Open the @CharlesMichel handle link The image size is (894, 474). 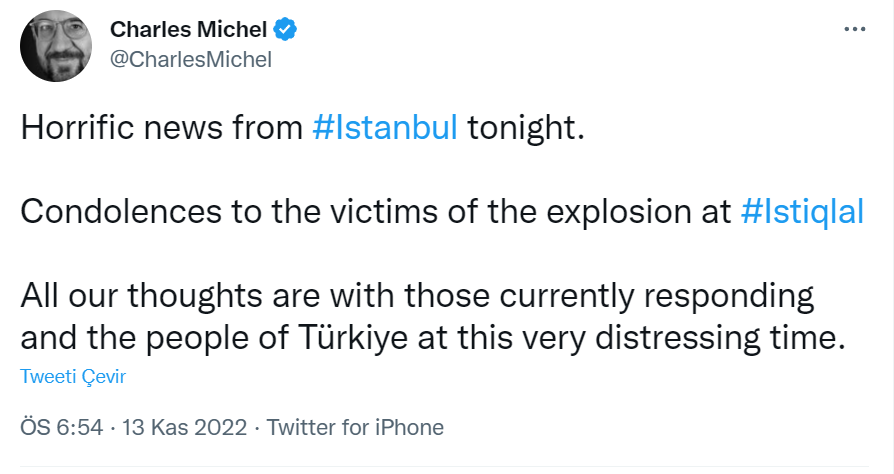[x=190, y=59]
